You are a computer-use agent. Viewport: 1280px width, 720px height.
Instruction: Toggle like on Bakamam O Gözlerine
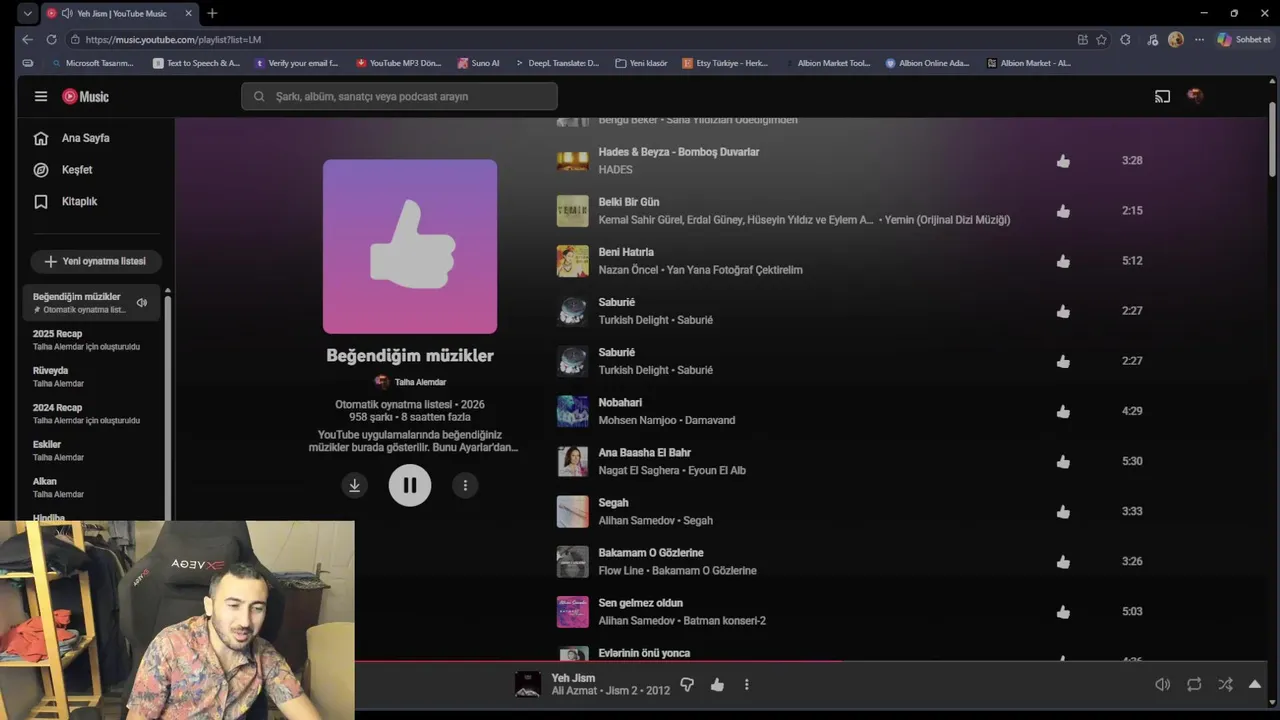1063,561
